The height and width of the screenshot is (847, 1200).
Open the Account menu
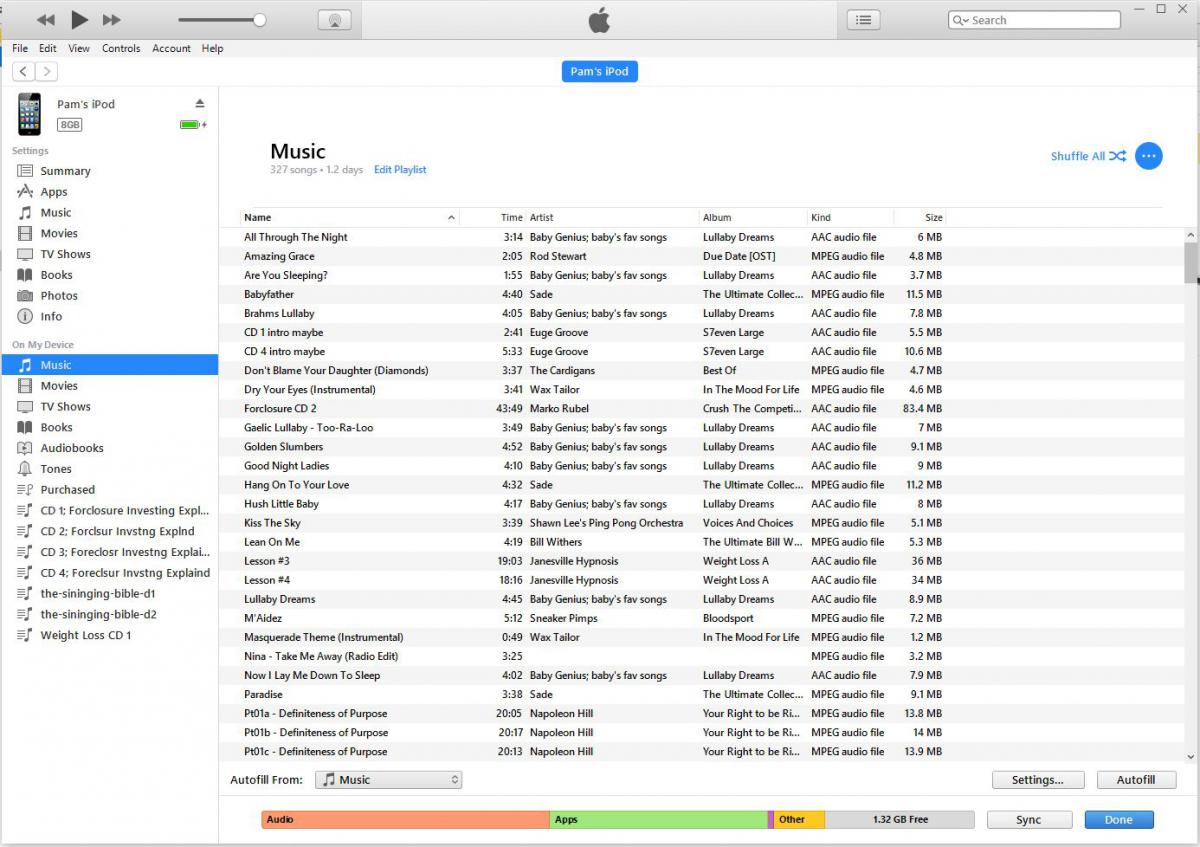pos(171,48)
